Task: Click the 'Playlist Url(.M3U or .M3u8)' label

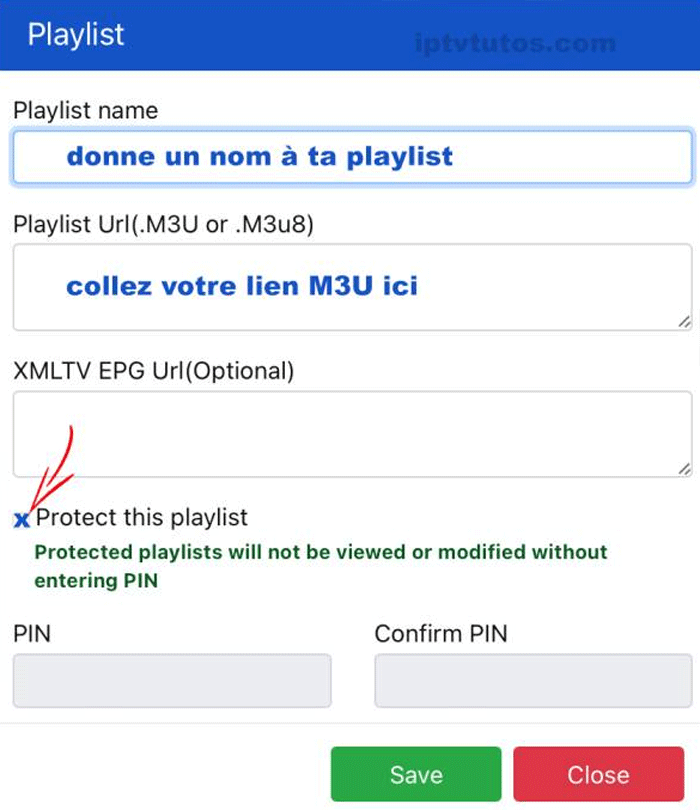Action: pos(164,225)
